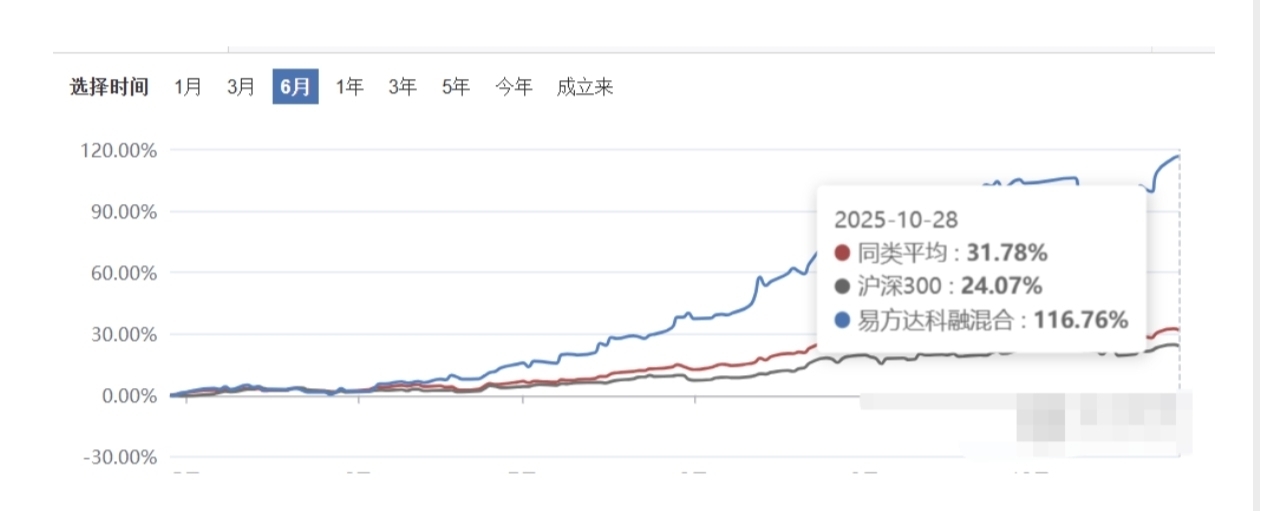Switch to 今年 year-to-date view
The image size is (1263, 511).
514,87
